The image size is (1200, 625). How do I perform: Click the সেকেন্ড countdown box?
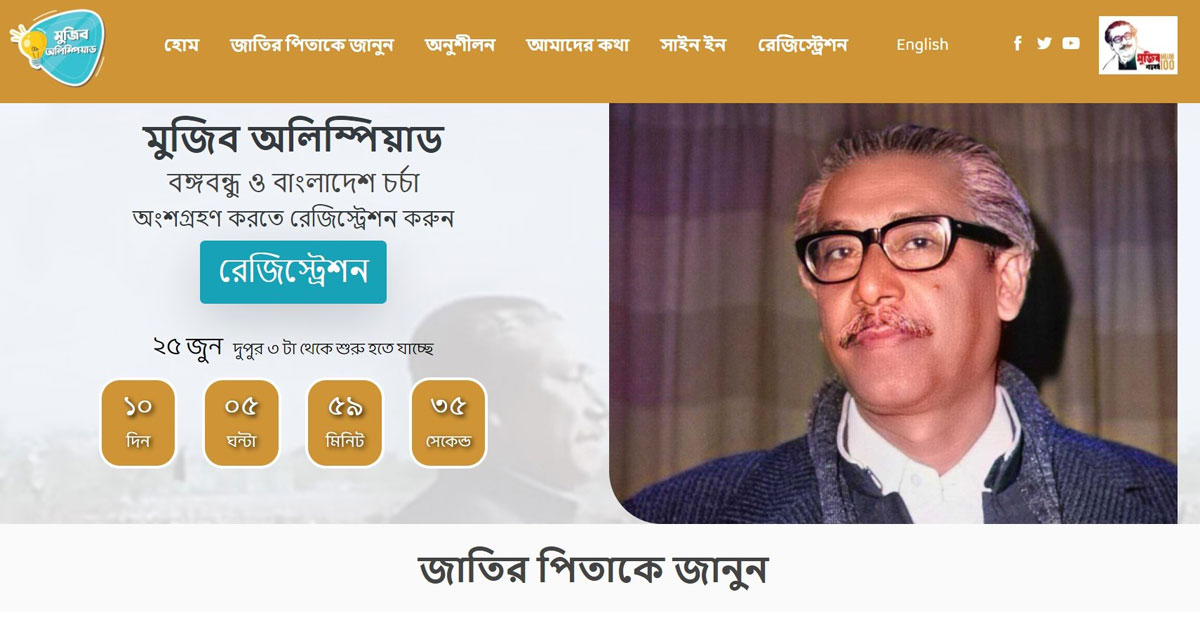(x=449, y=423)
